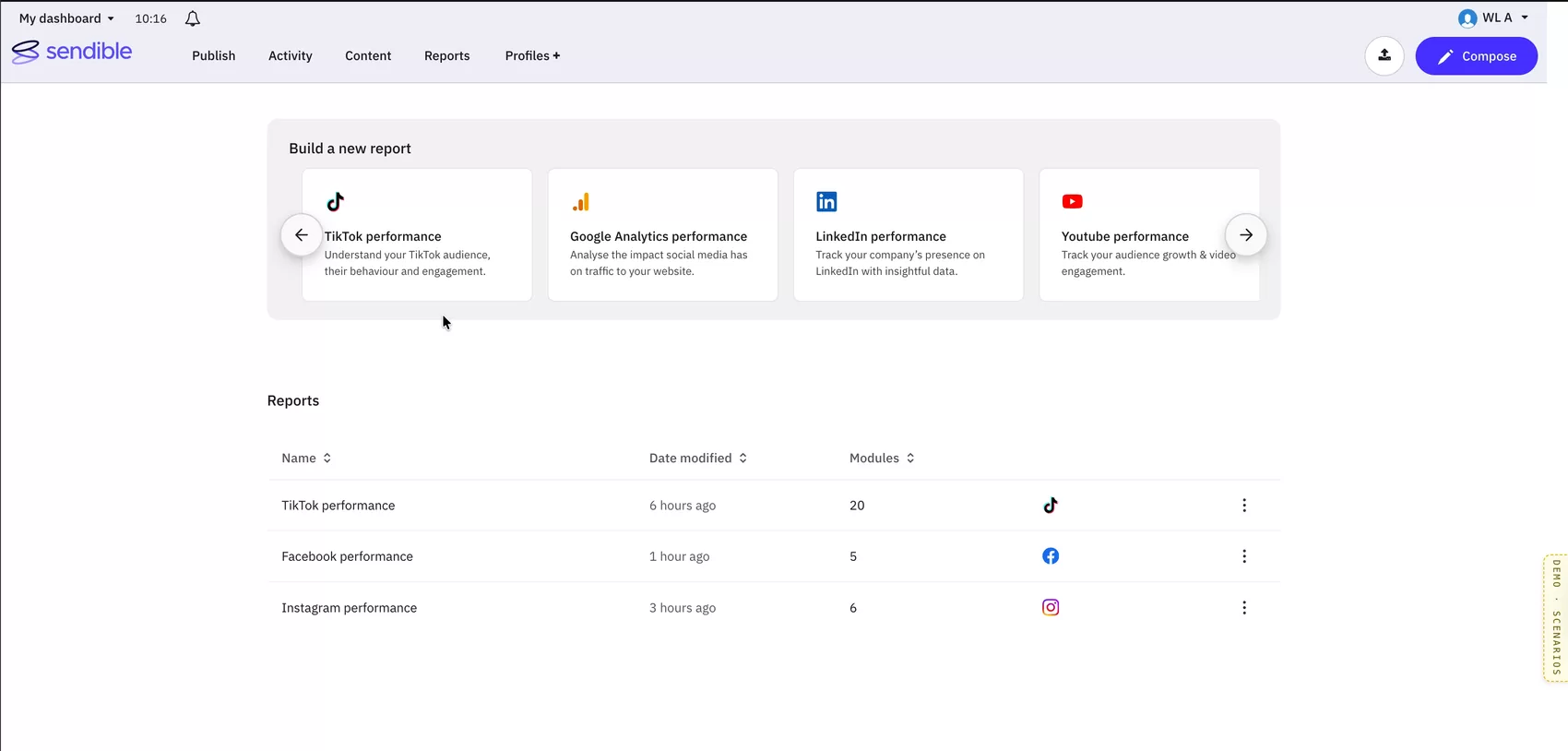1568x751 pixels.
Task: Click '1 hour ago' date cell
Action: coord(680,556)
